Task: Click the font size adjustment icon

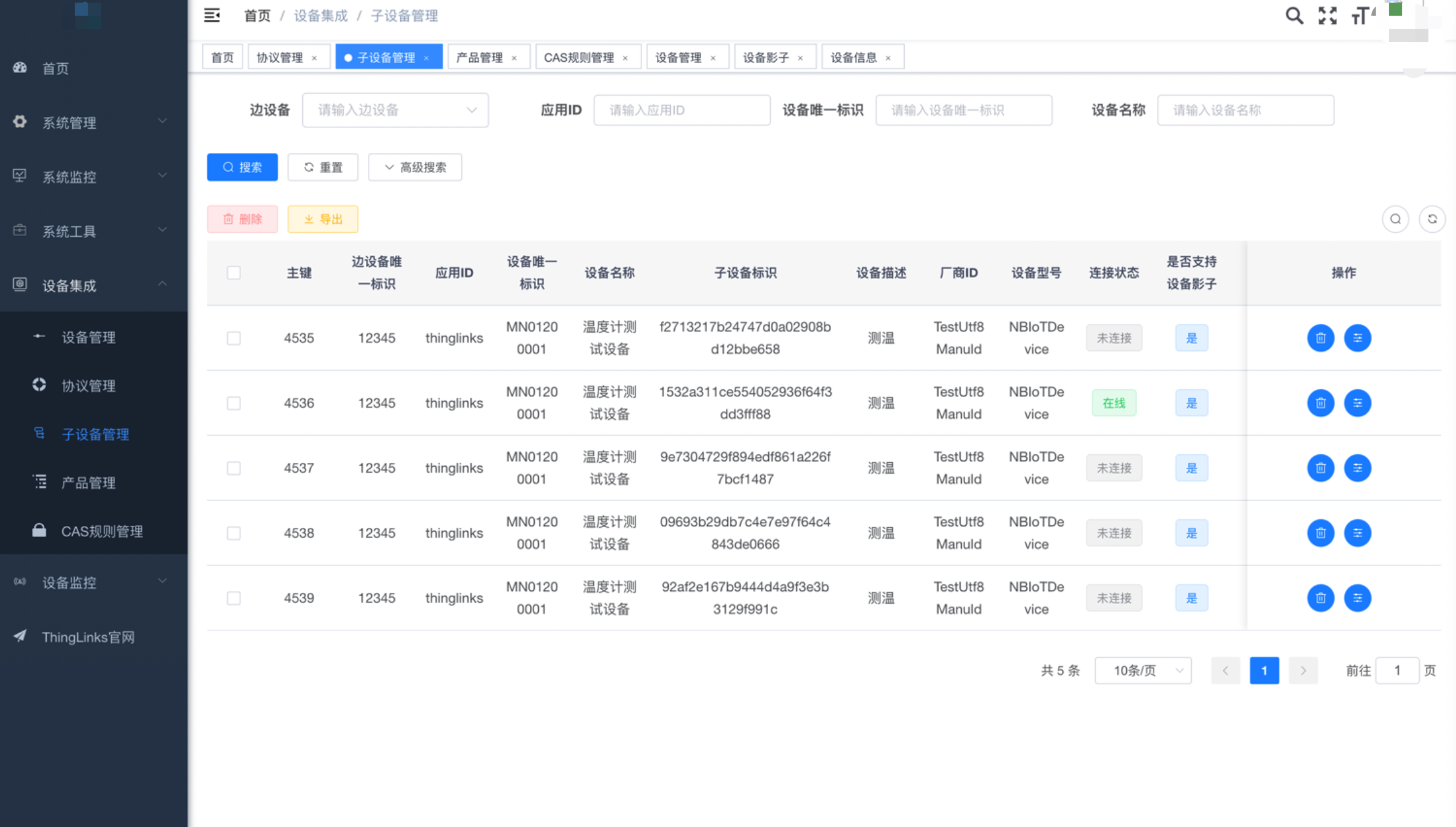Action: click(x=1361, y=15)
